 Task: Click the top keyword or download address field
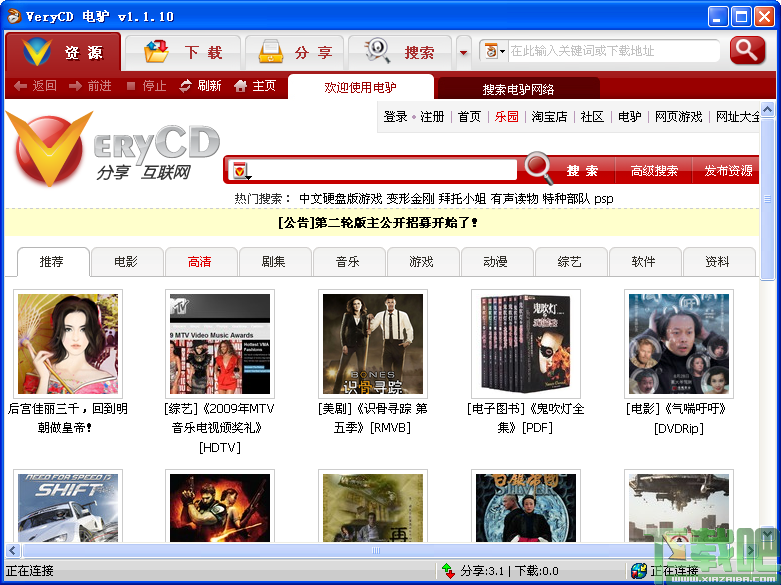[x=614, y=51]
